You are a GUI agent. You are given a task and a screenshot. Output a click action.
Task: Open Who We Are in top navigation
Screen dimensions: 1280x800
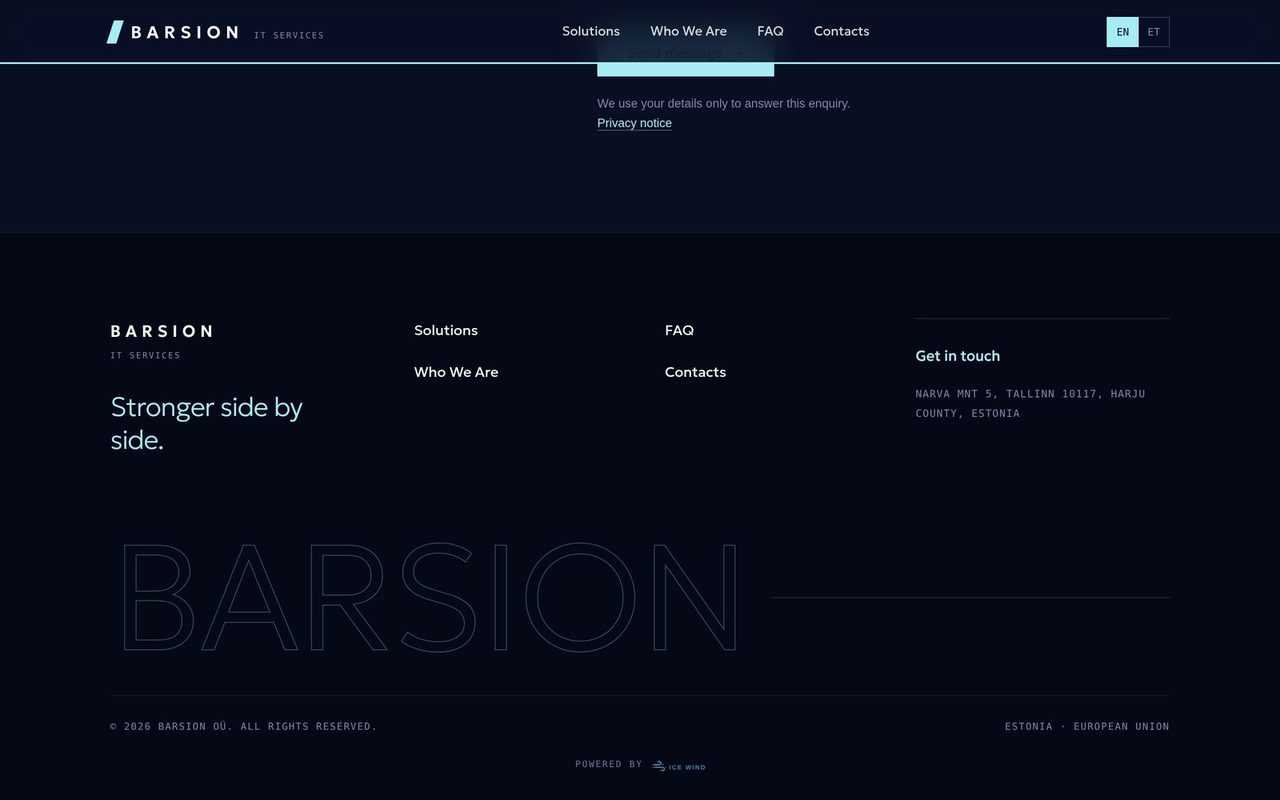(688, 31)
